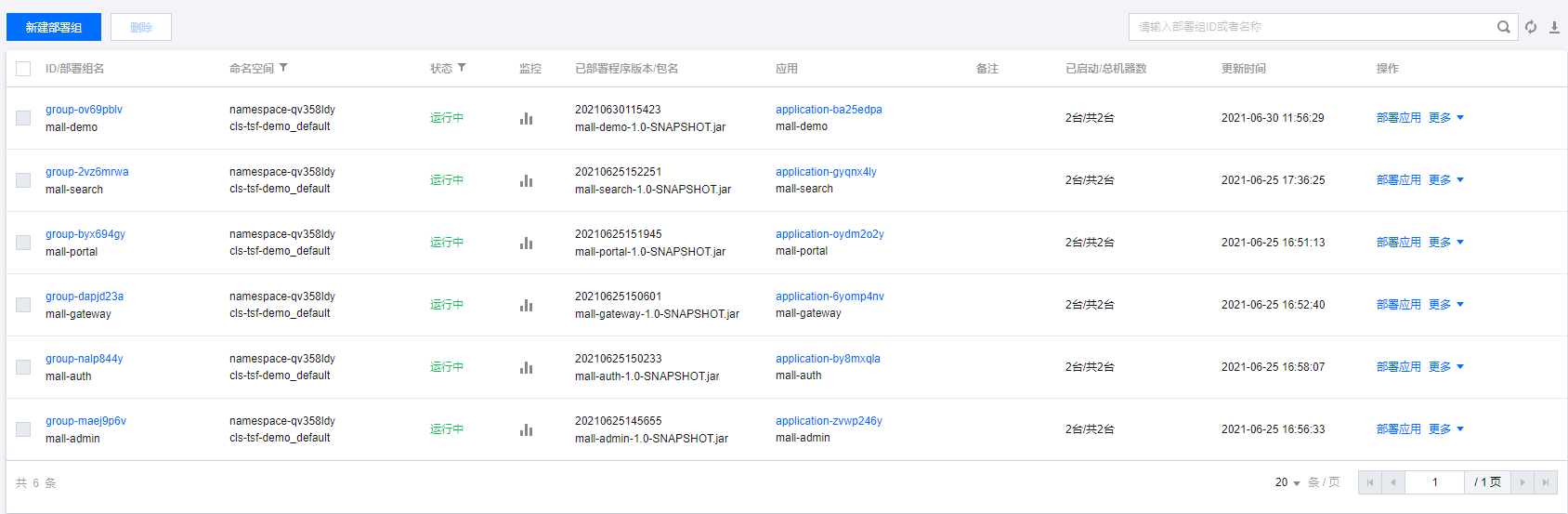Filter by status column funnel icon
The image size is (1568, 514).
(x=462, y=68)
